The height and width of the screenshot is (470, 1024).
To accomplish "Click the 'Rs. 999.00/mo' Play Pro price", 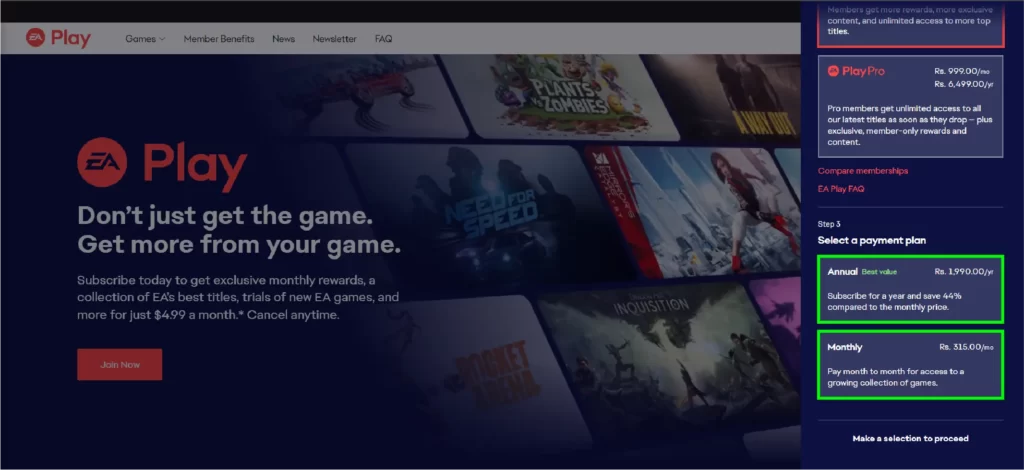I will [x=964, y=71].
